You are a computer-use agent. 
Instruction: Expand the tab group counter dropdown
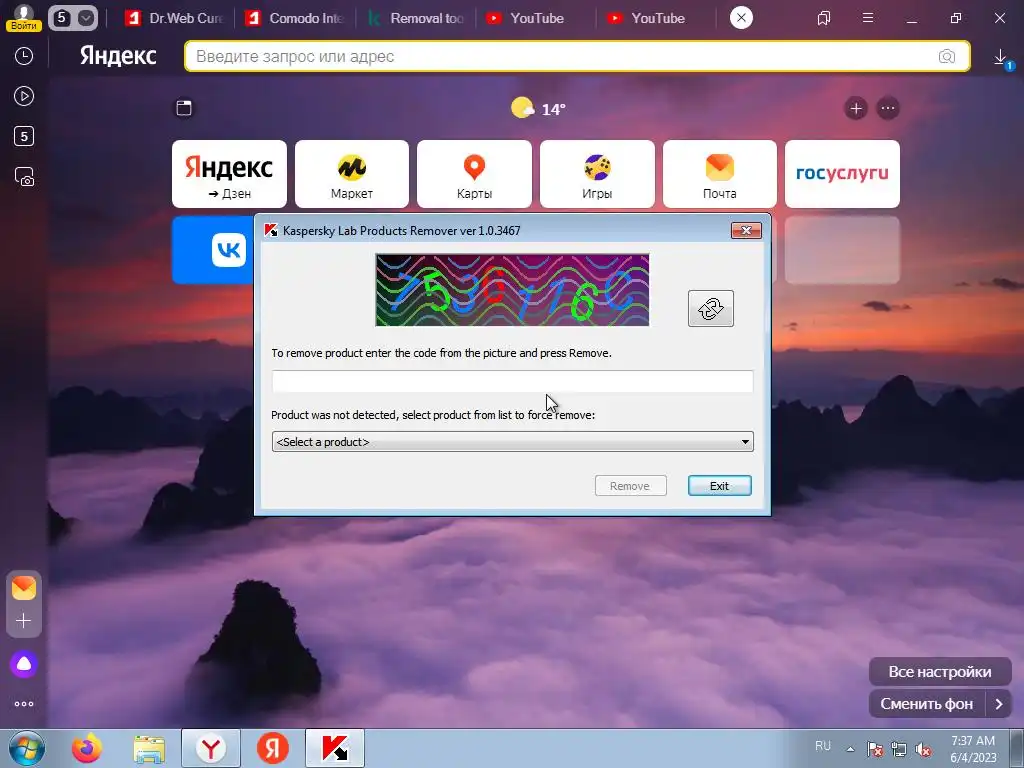86,18
